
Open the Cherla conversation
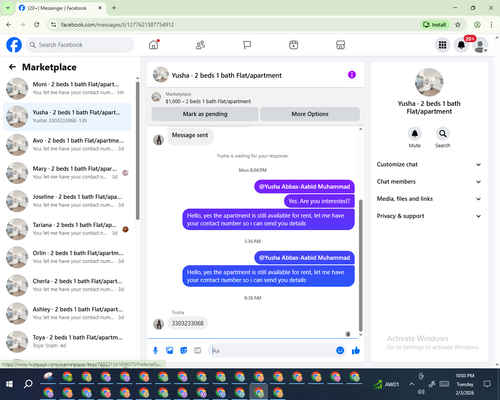coord(67,285)
